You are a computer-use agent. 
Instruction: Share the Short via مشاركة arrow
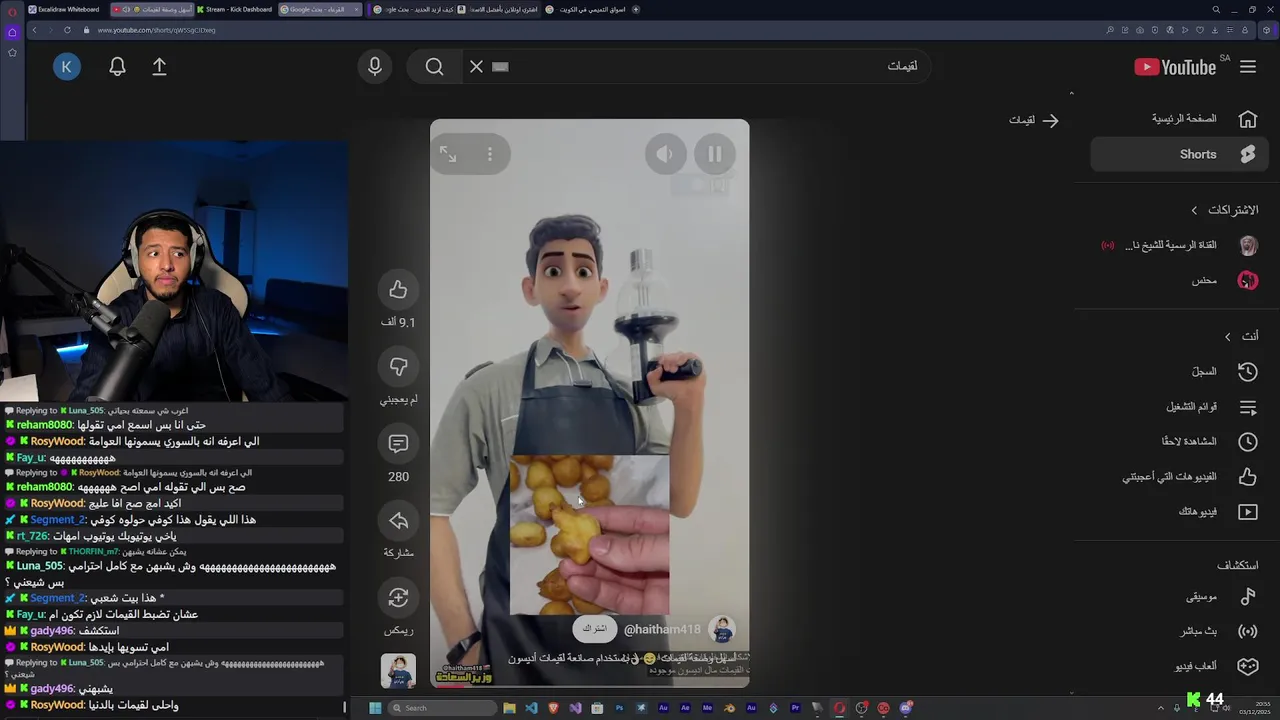(398, 521)
